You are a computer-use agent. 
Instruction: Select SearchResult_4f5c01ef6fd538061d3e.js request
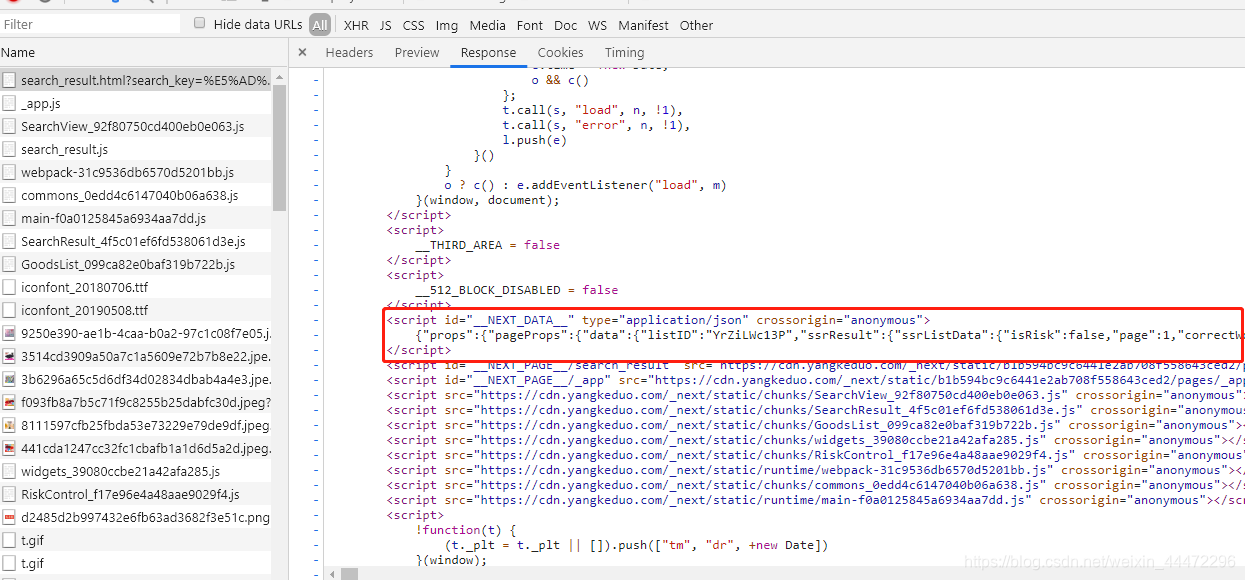[x=136, y=241]
